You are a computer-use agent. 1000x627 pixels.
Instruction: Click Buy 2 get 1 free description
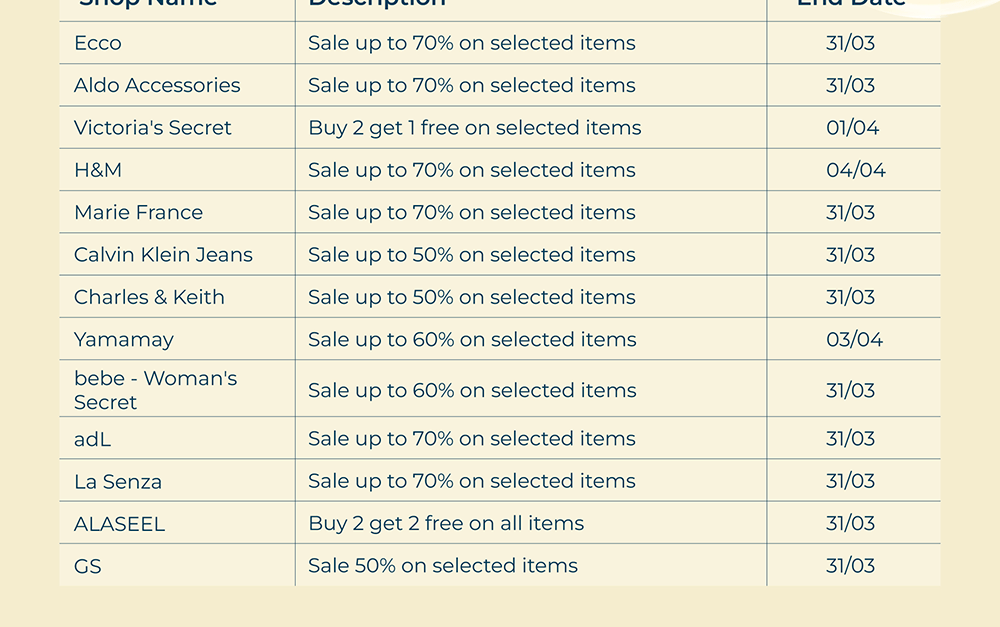[x=474, y=128]
